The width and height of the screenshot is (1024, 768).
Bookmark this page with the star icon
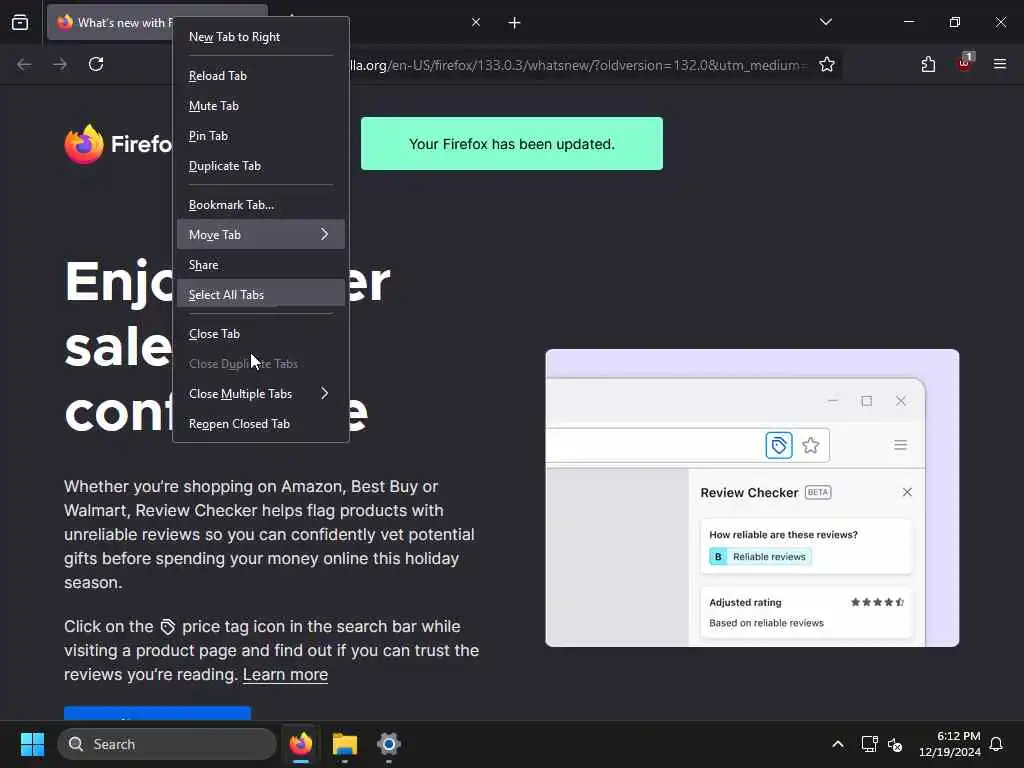coord(827,64)
